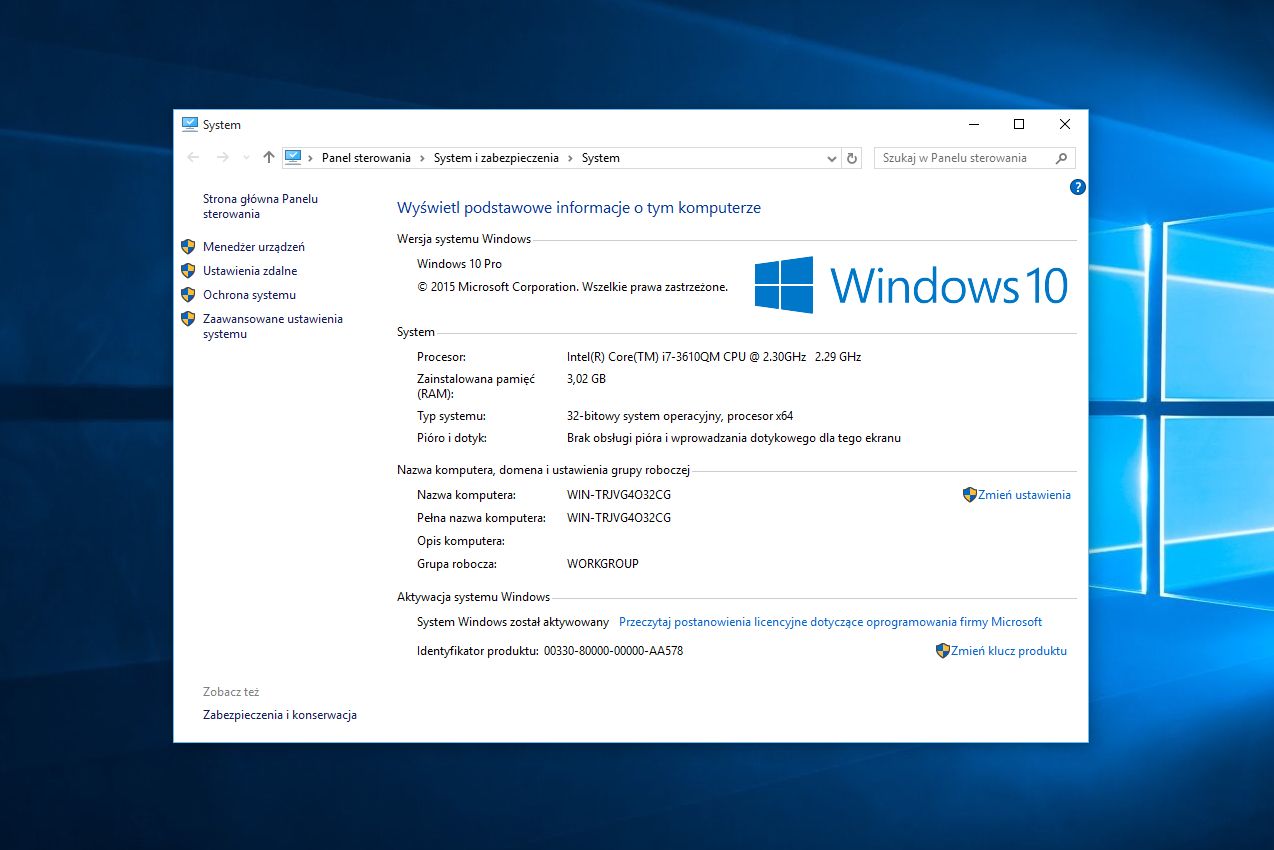The width and height of the screenshot is (1274, 850).
Task: Open Ustawienia zdalne
Action: tap(250, 271)
